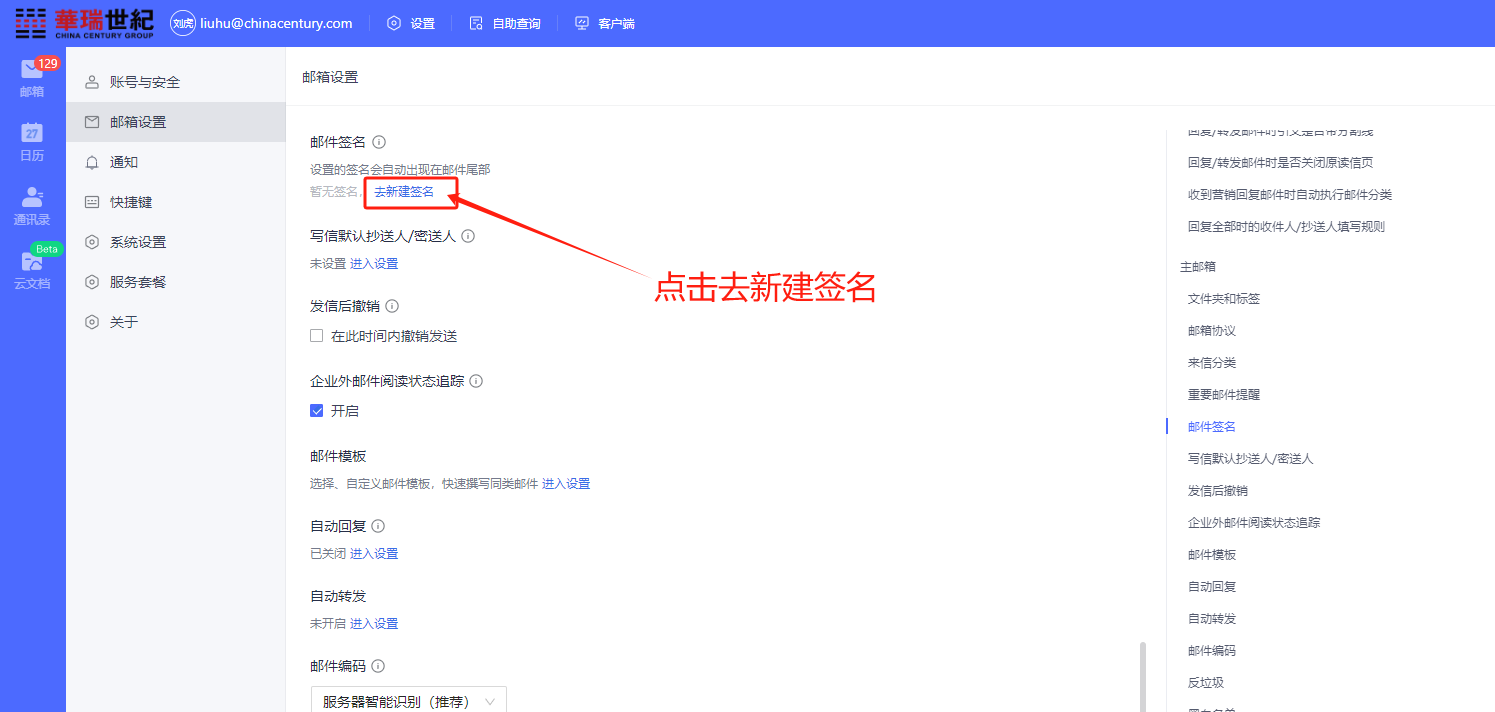Viewport: 1495px width, 712px height.
Task: Click the info icon next to 发信后撤销
Action: [392, 306]
